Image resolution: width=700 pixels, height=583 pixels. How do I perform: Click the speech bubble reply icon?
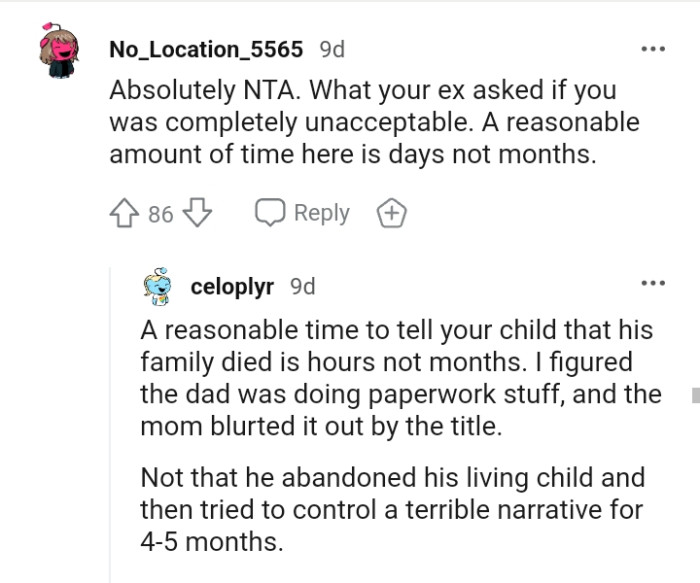pyautogui.click(x=270, y=213)
